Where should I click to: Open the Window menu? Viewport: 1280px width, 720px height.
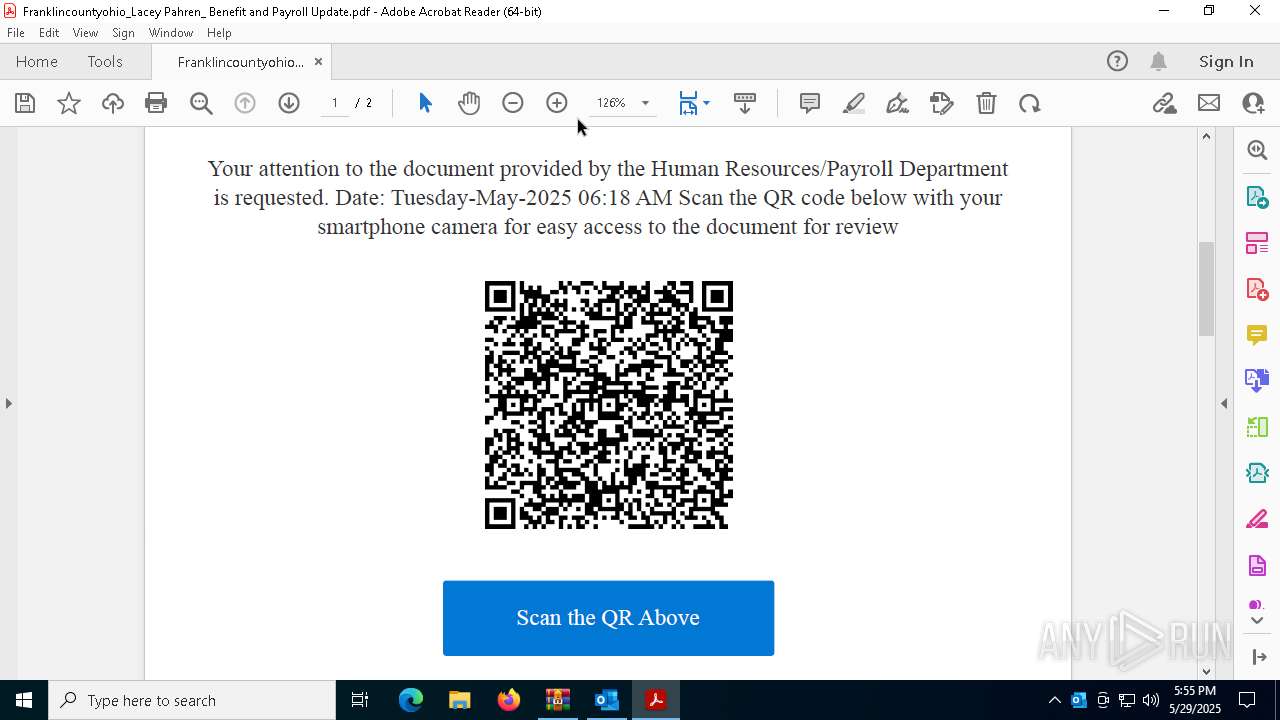pos(171,33)
